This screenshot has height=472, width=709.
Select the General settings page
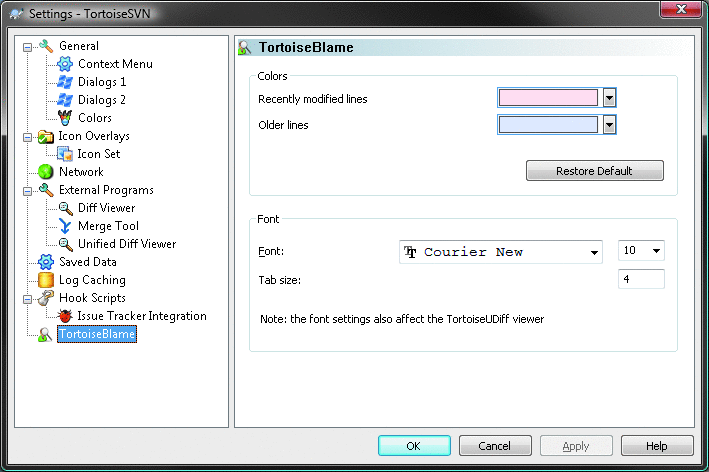point(79,46)
